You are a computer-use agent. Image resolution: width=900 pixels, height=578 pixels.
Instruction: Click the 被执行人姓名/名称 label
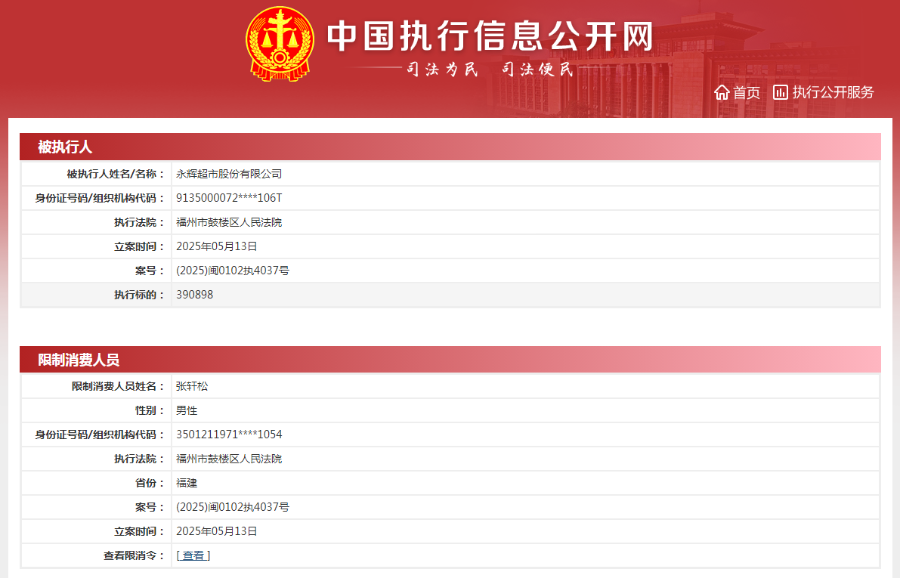(115, 174)
